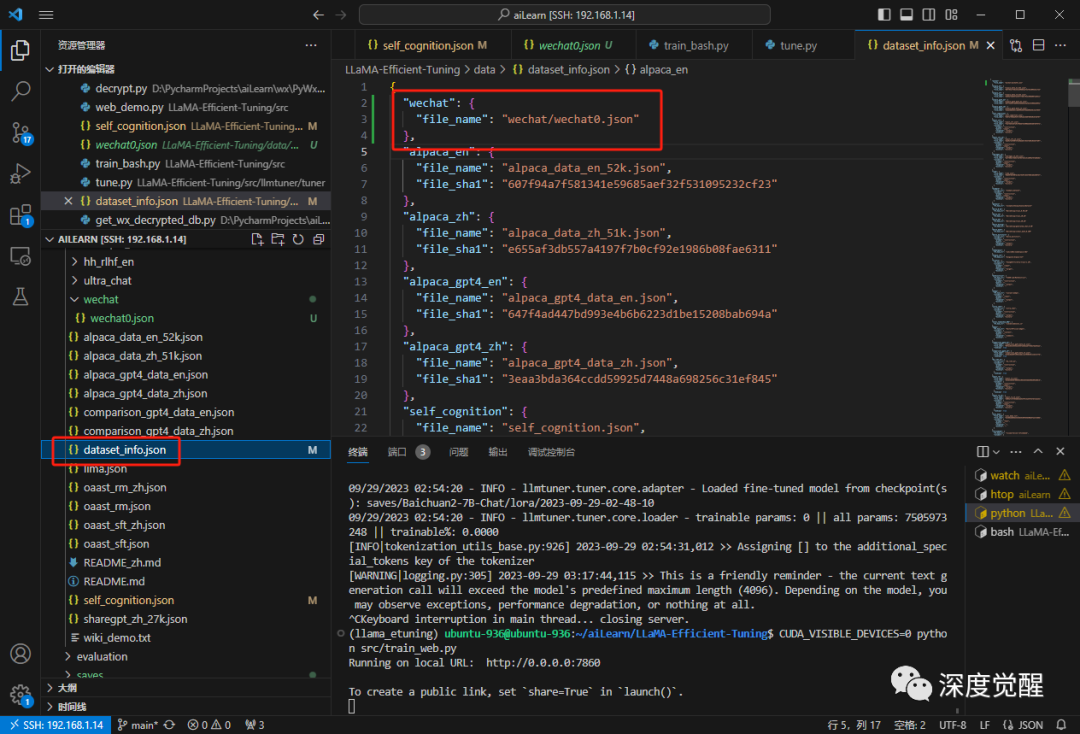
Task: Close the dataset_info.json editor tab
Action: coord(990,45)
